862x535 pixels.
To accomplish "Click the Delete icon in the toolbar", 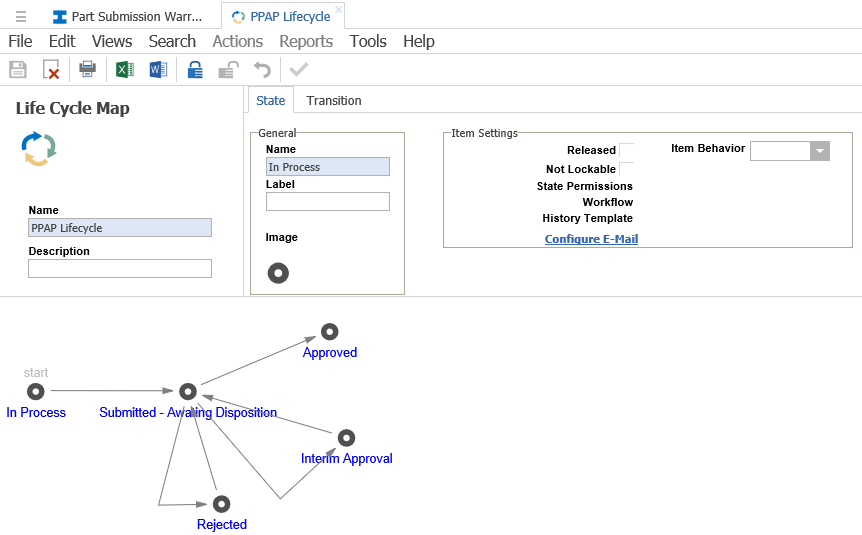I will pos(51,70).
